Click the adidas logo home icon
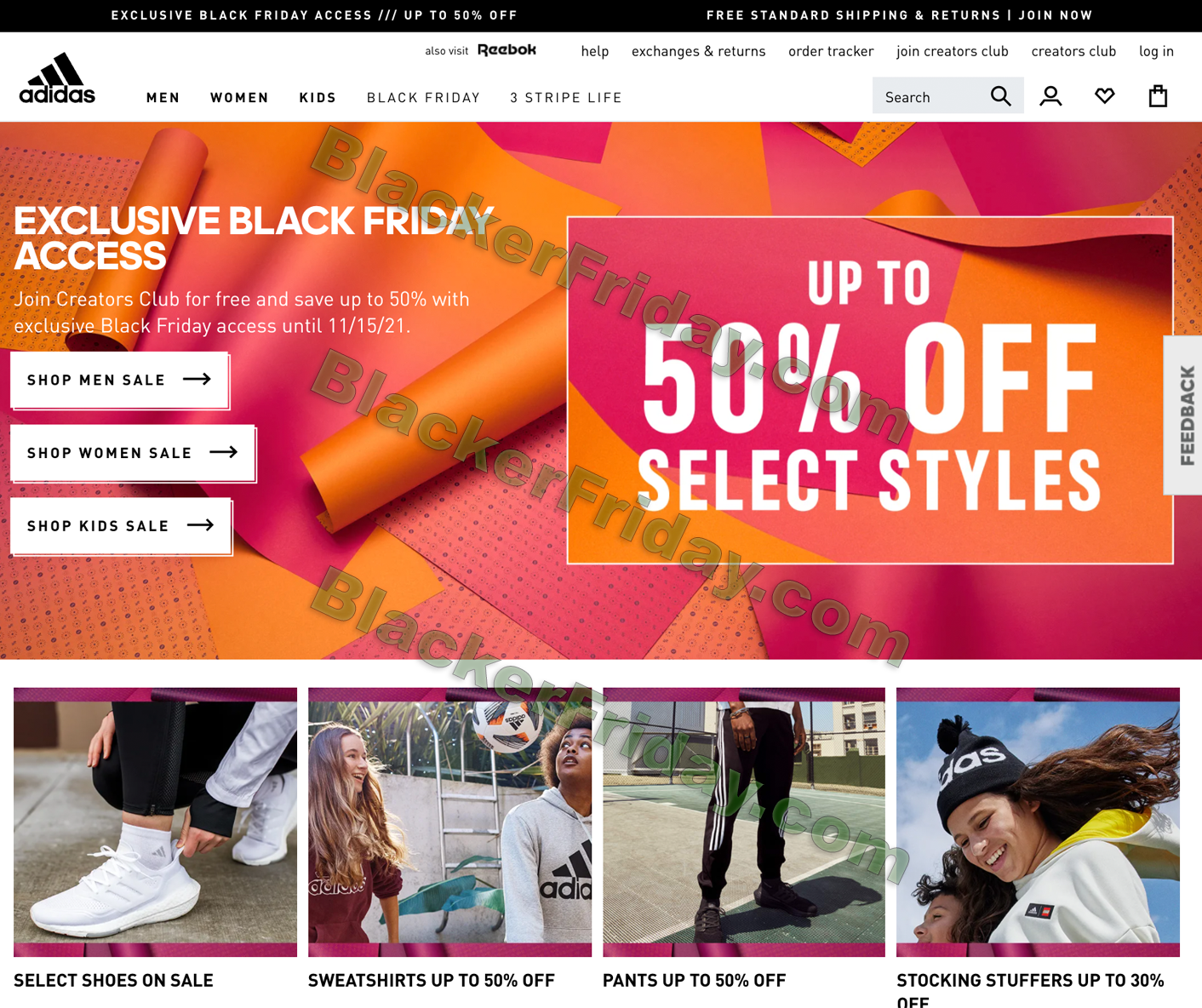The image size is (1202, 1008). (57, 78)
